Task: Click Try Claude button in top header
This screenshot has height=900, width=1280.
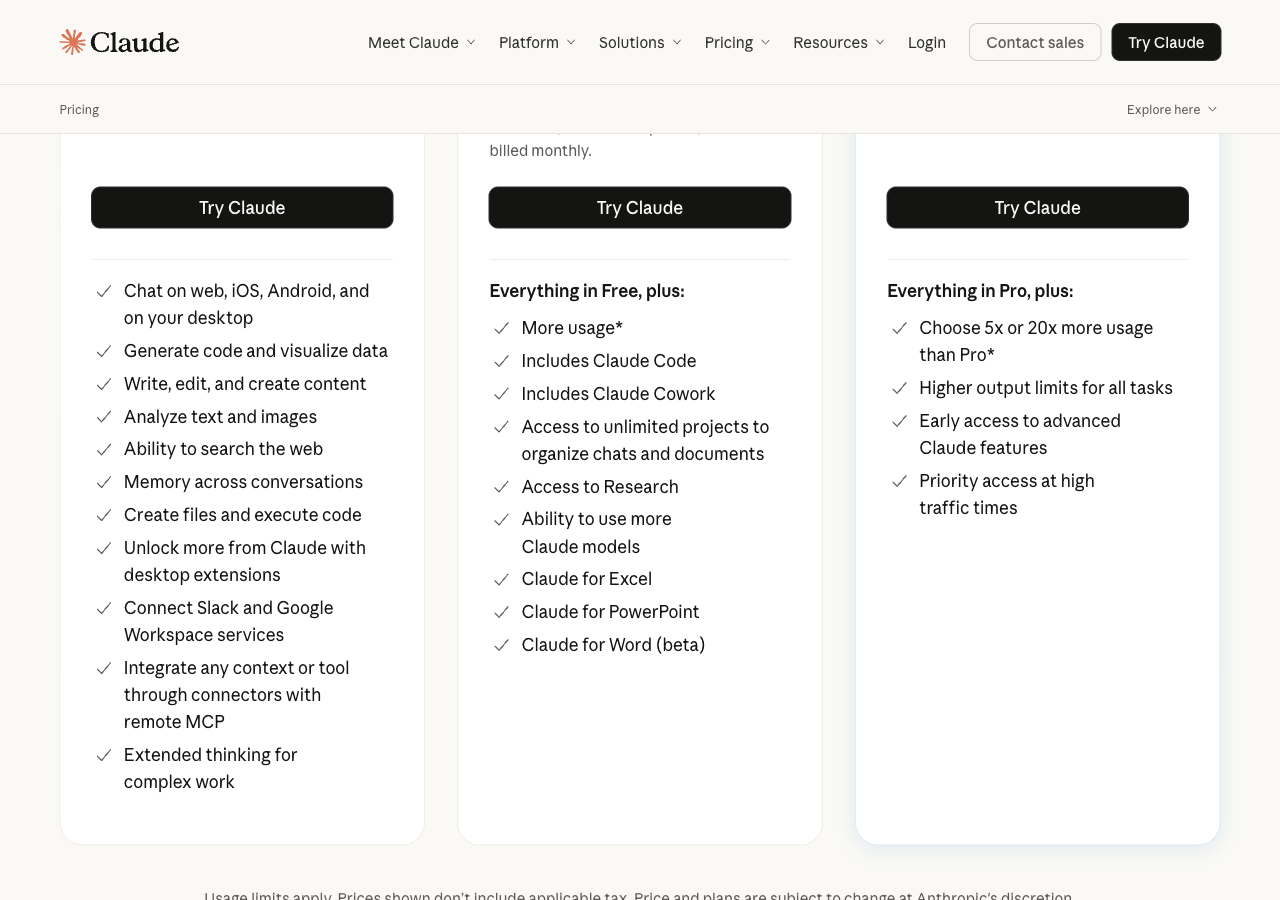Action: pos(1166,42)
